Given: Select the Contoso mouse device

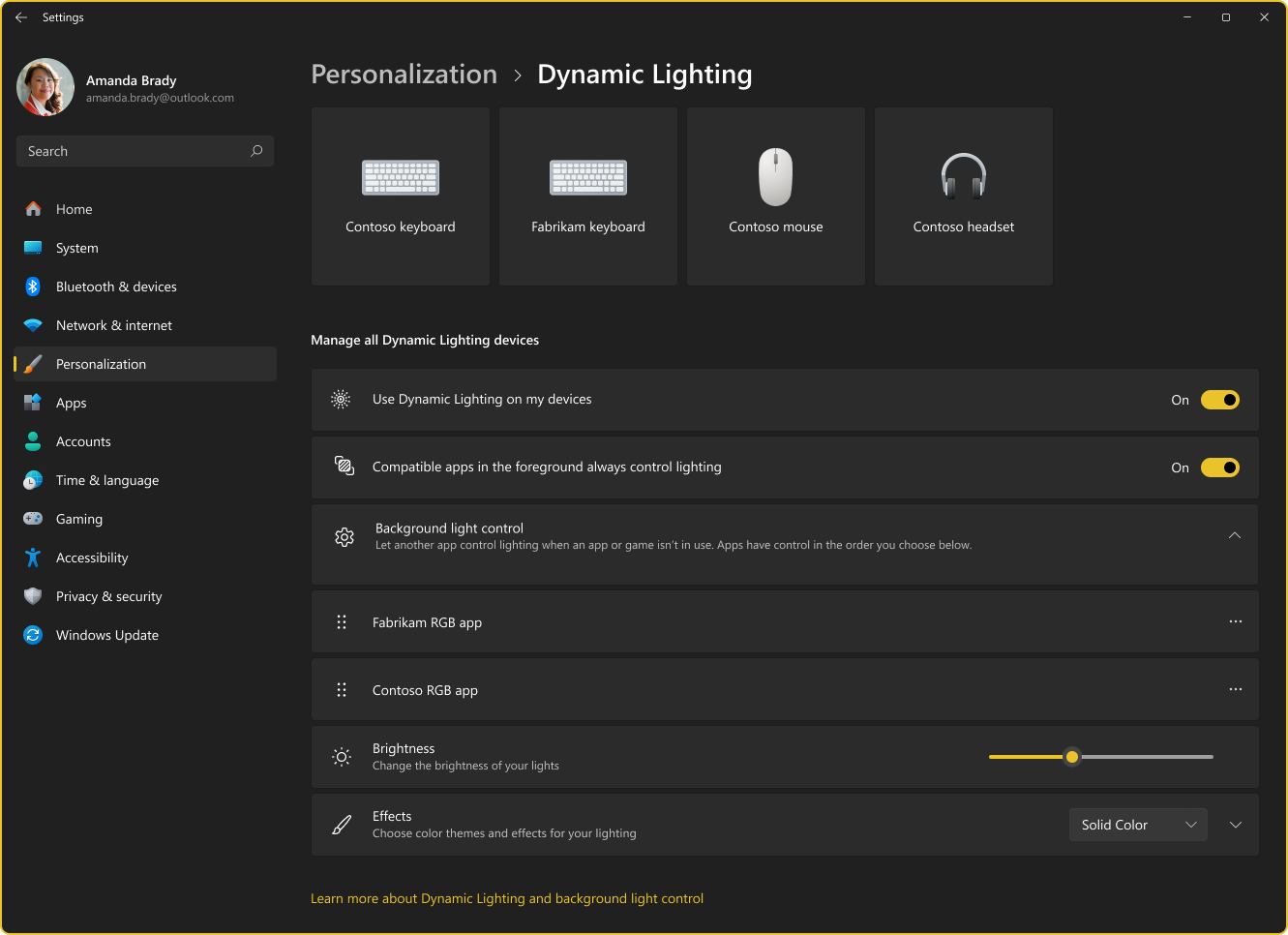Looking at the screenshot, I should 775,196.
